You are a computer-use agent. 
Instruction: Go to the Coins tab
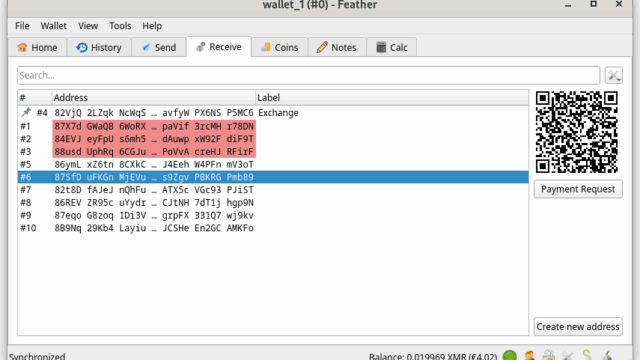pos(280,47)
